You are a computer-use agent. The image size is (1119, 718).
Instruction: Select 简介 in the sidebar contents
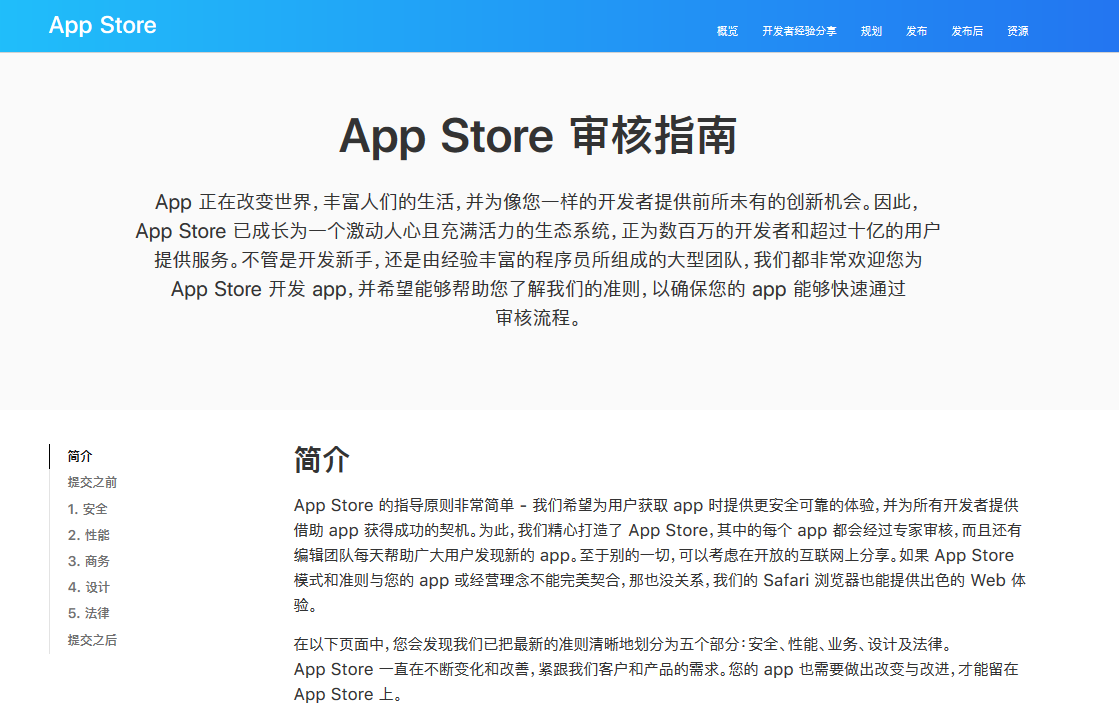click(x=80, y=457)
